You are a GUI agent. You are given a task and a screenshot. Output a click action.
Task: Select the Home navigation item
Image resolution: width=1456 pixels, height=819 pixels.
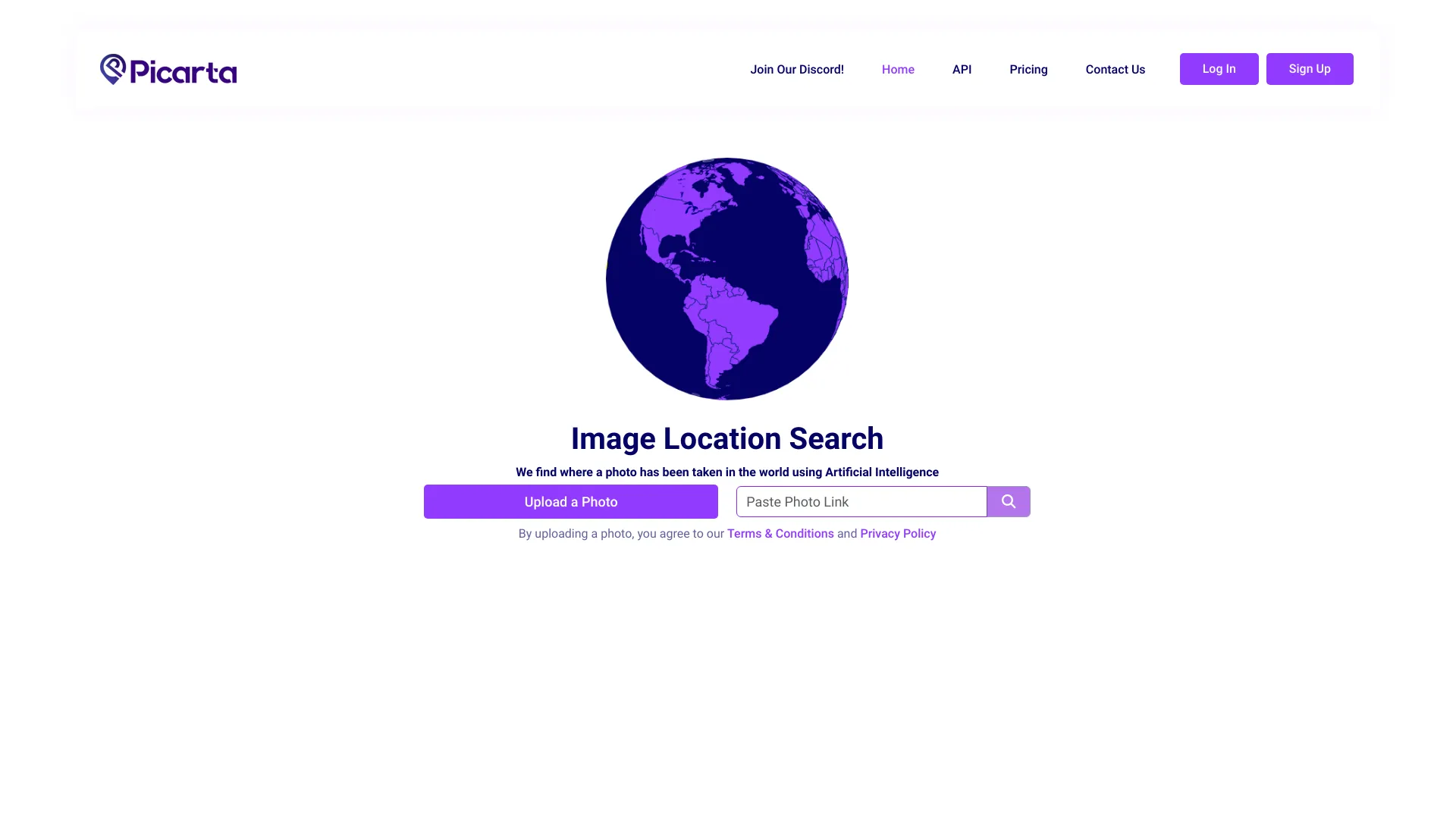tap(898, 69)
